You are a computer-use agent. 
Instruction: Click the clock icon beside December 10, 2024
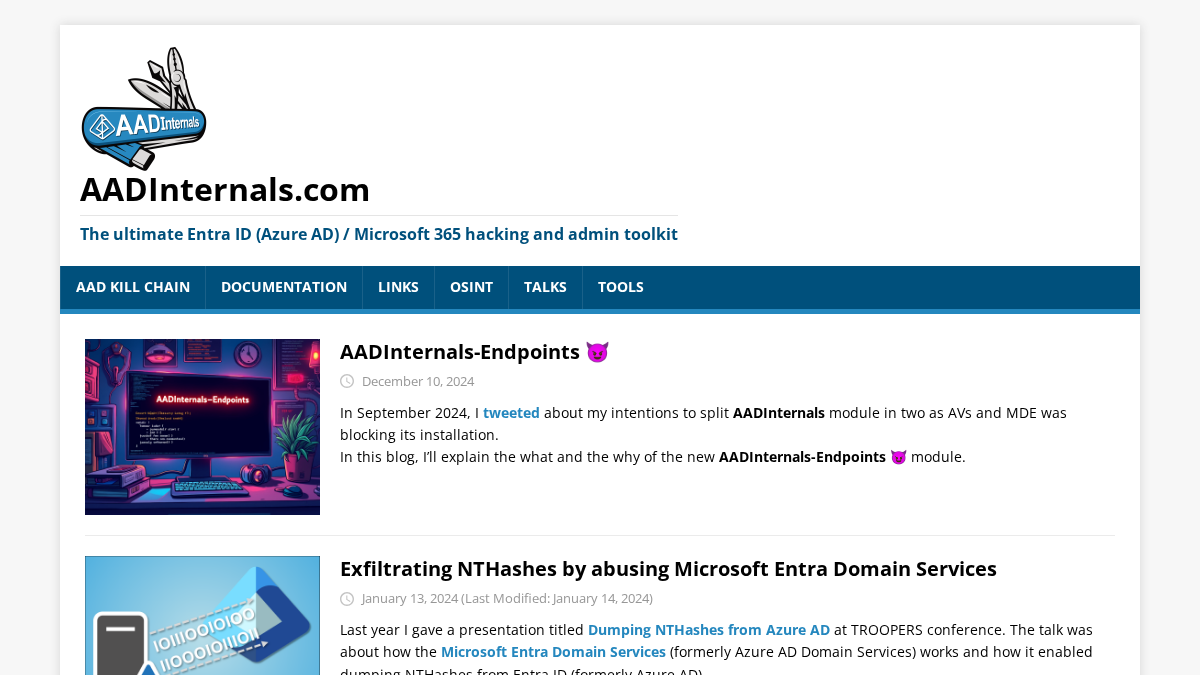(347, 381)
